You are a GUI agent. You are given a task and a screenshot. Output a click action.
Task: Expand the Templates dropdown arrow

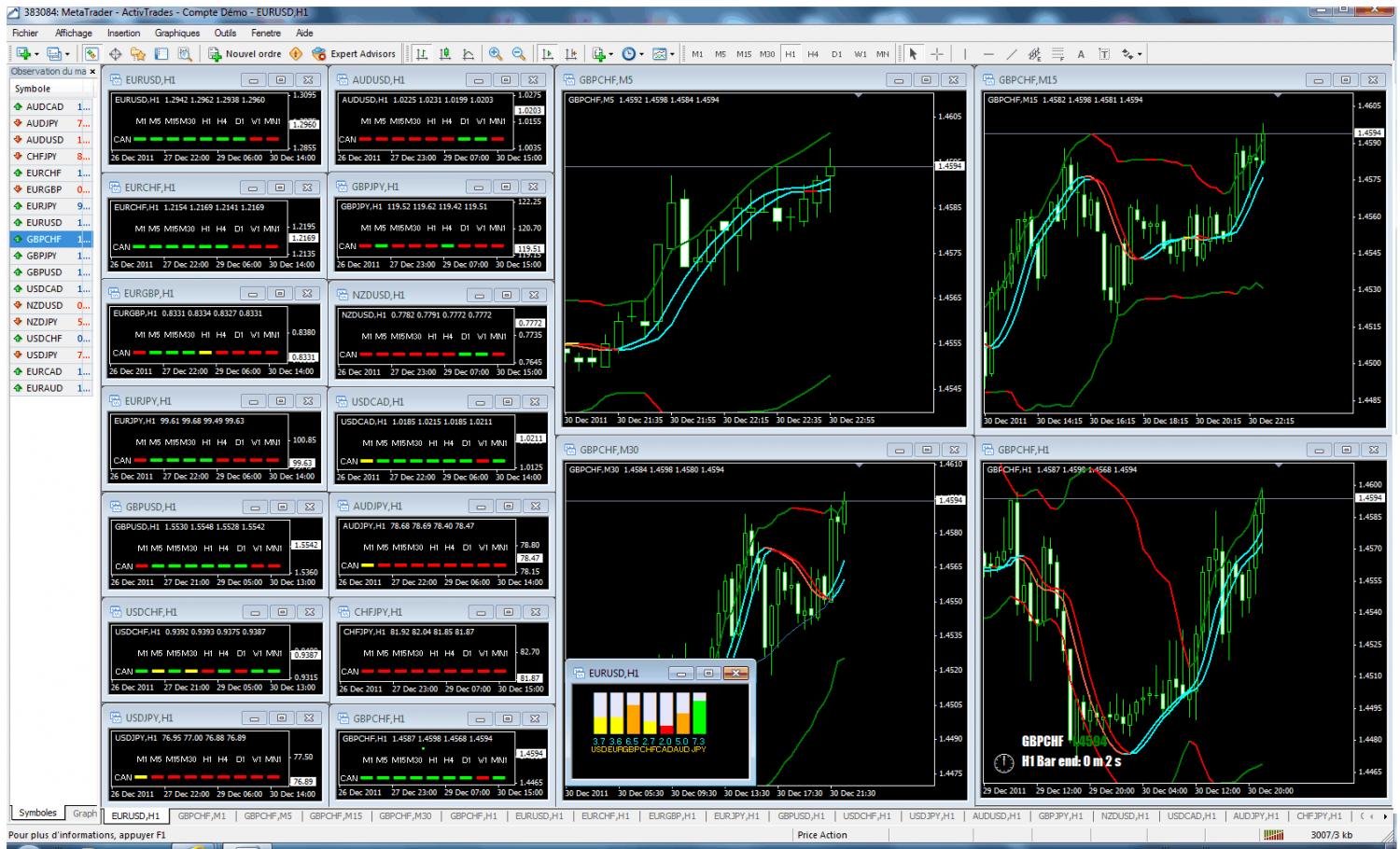672,54
